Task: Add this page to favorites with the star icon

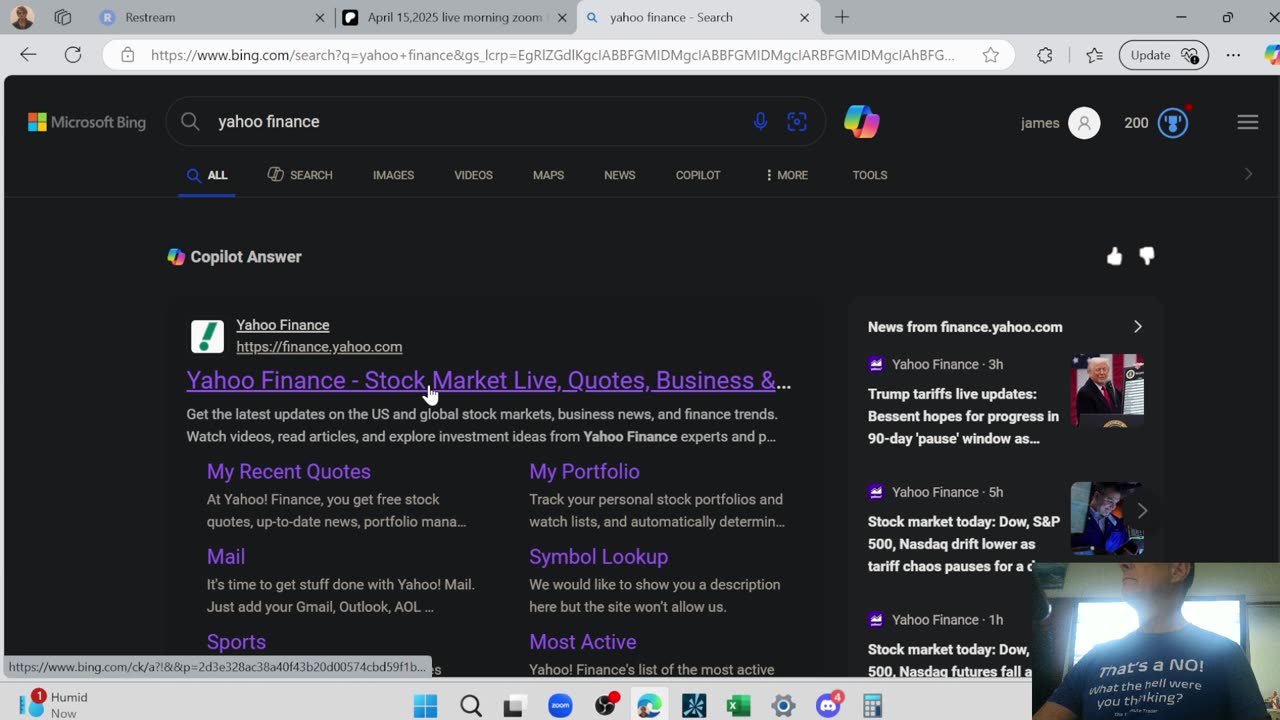Action: pyautogui.click(x=990, y=55)
